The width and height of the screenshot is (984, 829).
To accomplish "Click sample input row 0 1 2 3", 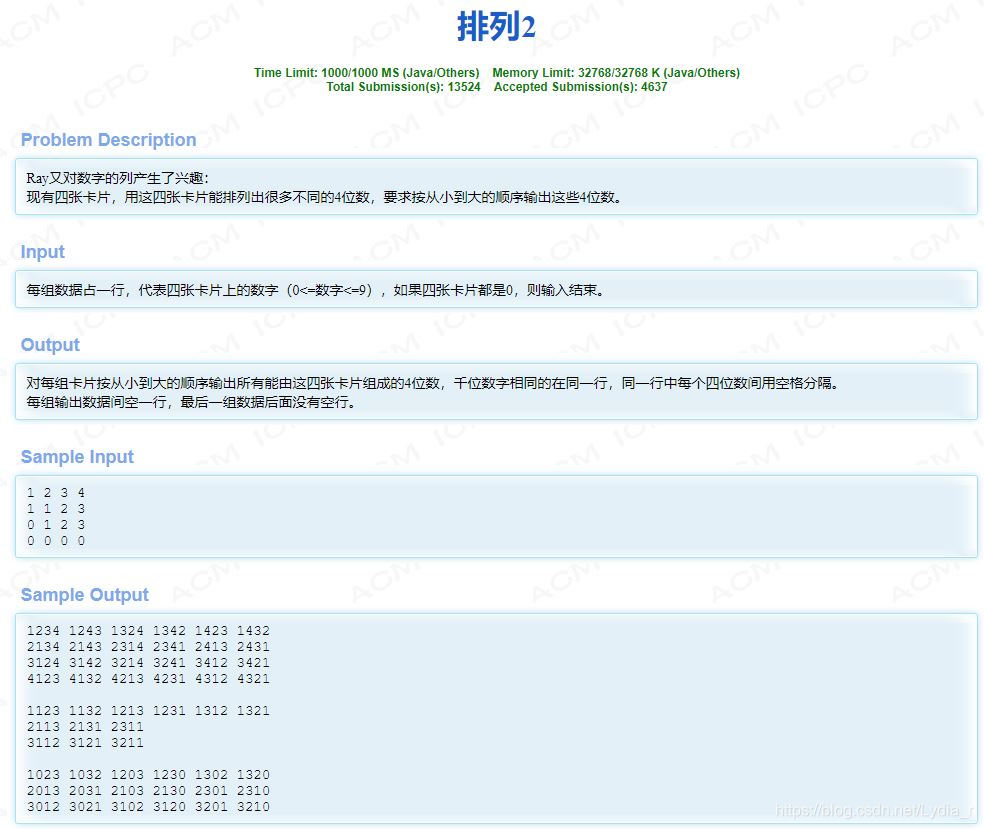I will click(56, 525).
